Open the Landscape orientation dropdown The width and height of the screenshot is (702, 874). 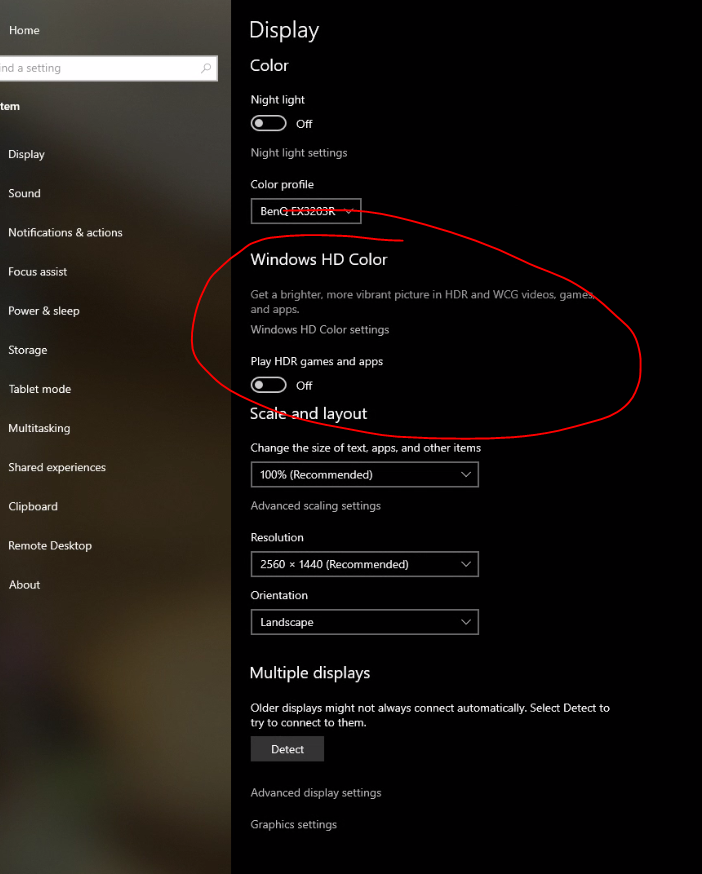pos(365,622)
